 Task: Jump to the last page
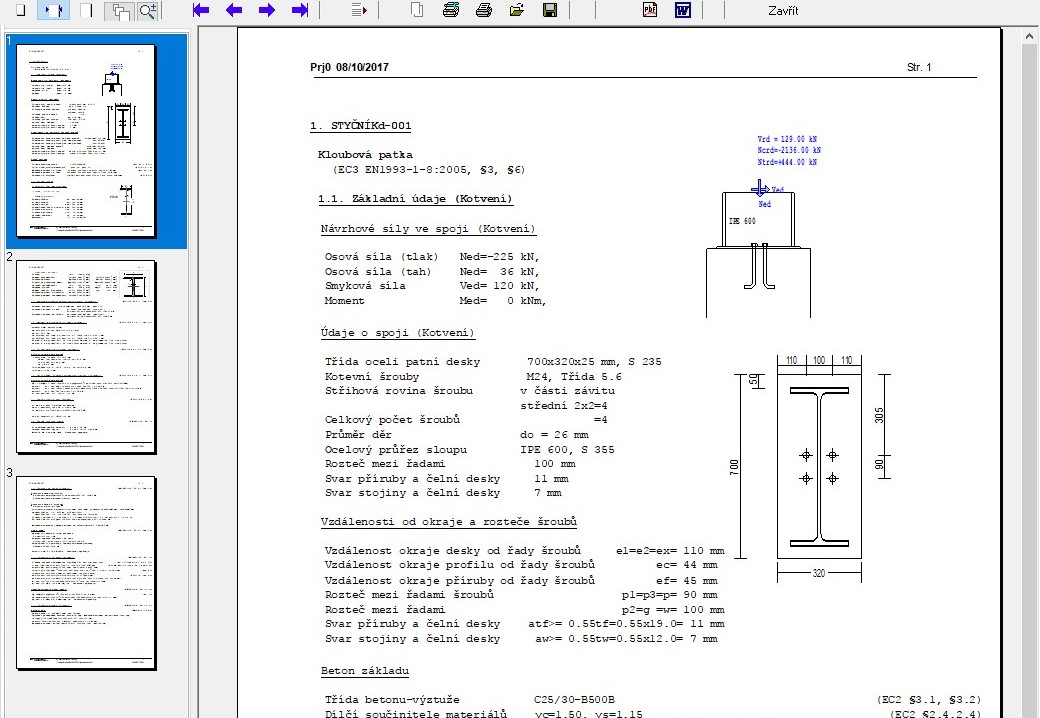pyautogui.click(x=300, y=10)
